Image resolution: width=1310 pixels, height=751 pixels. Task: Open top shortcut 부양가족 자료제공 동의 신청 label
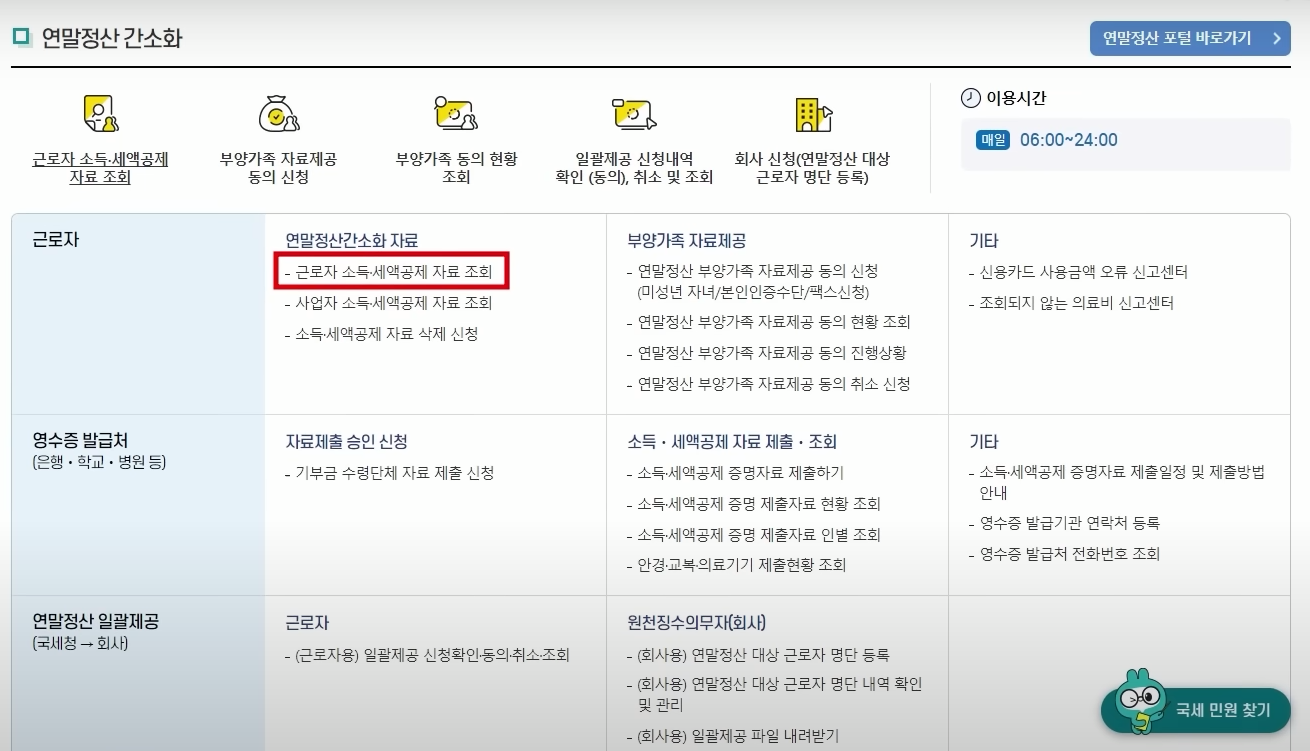click(278, 168)
